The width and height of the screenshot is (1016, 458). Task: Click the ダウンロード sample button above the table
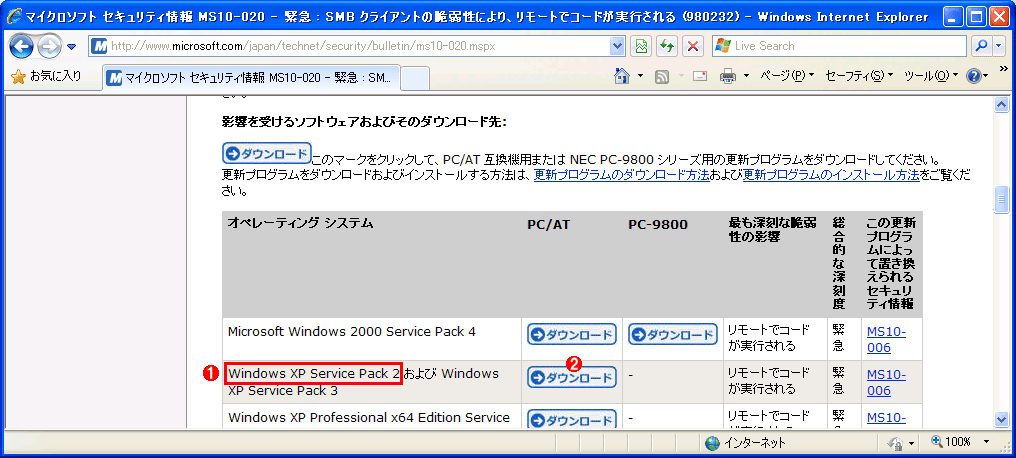pyautogui.click(x=266, y=154)
